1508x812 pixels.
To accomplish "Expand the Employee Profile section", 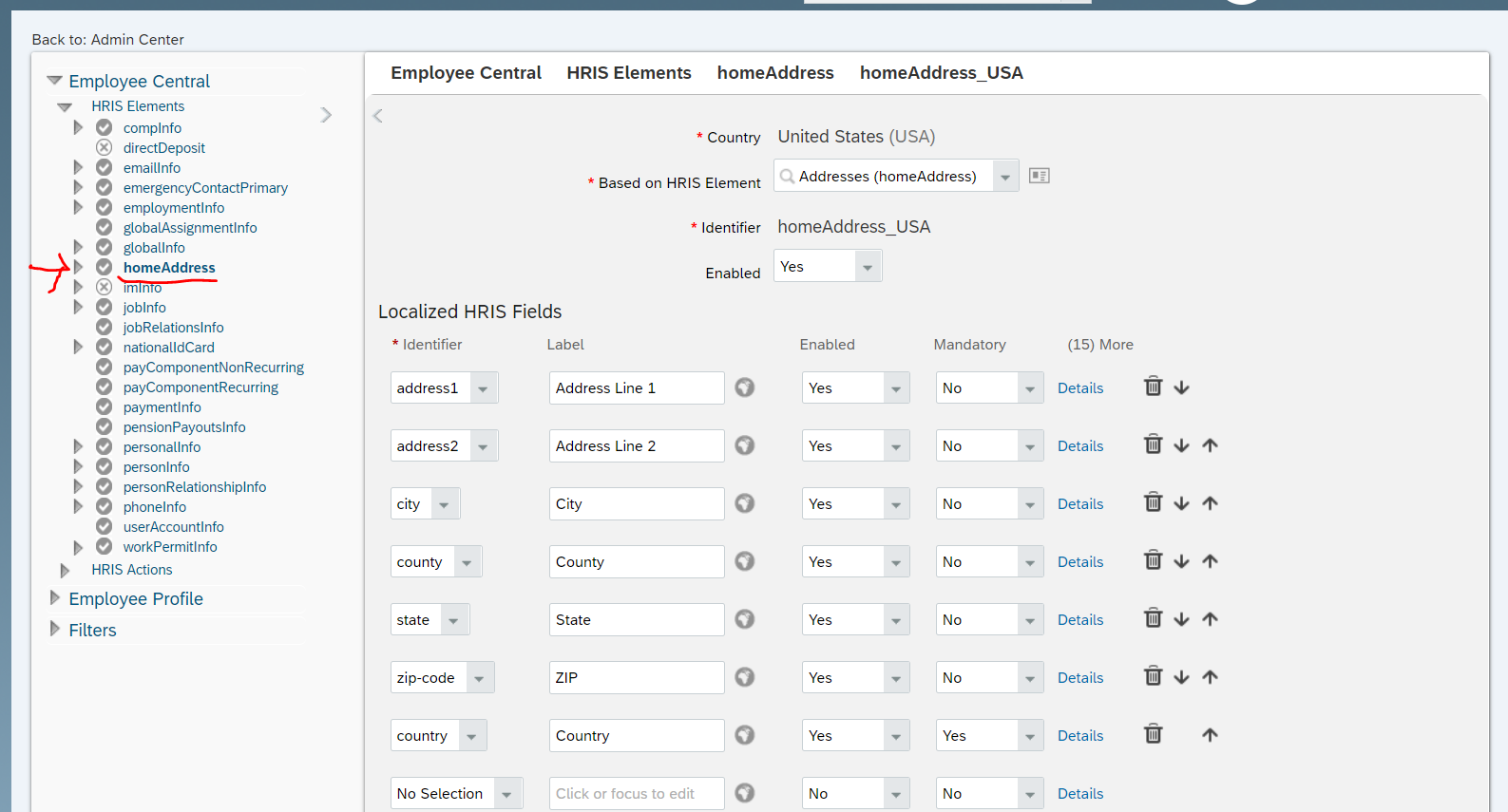I will pos(55,598).
